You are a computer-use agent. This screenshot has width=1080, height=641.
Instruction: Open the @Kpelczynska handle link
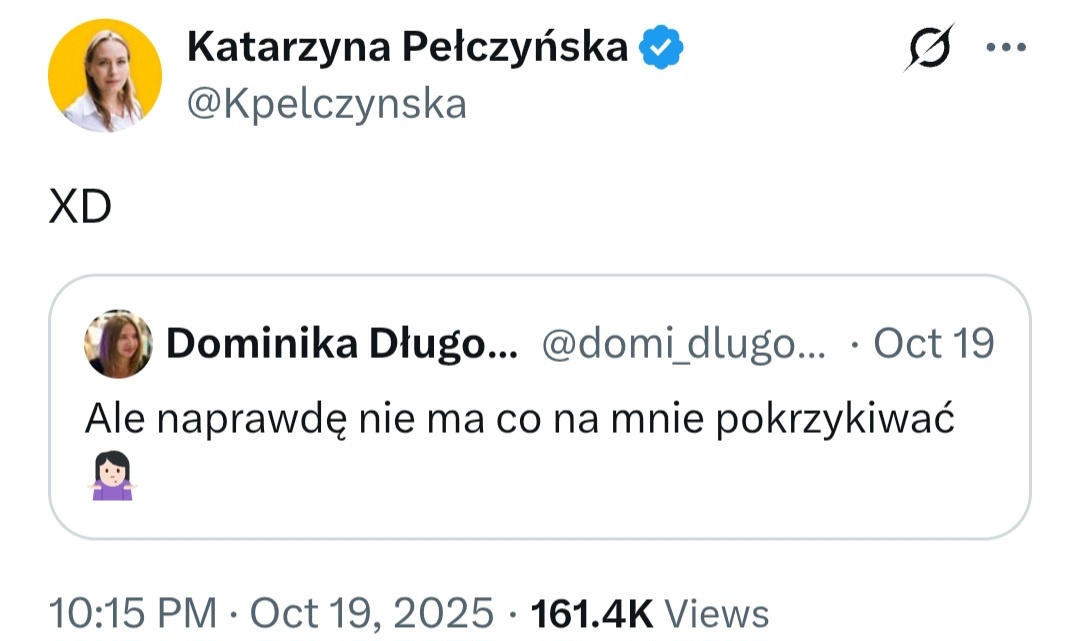click(x=327, y=103)
